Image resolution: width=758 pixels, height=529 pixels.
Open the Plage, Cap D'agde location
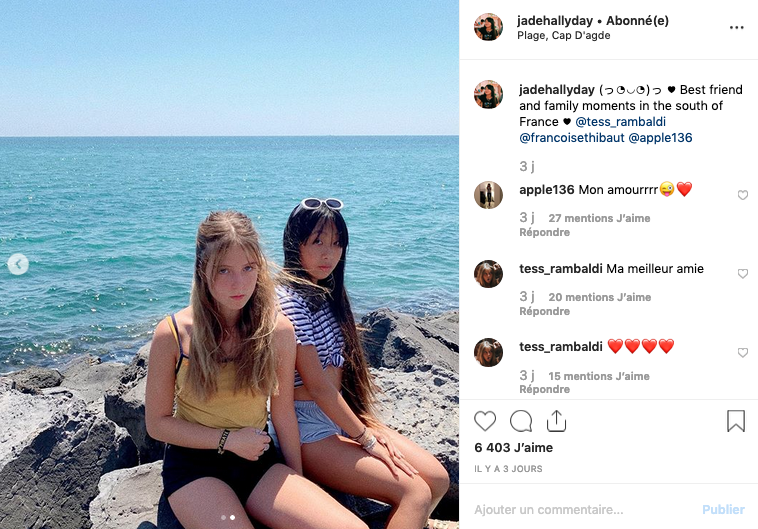point(564,36)
